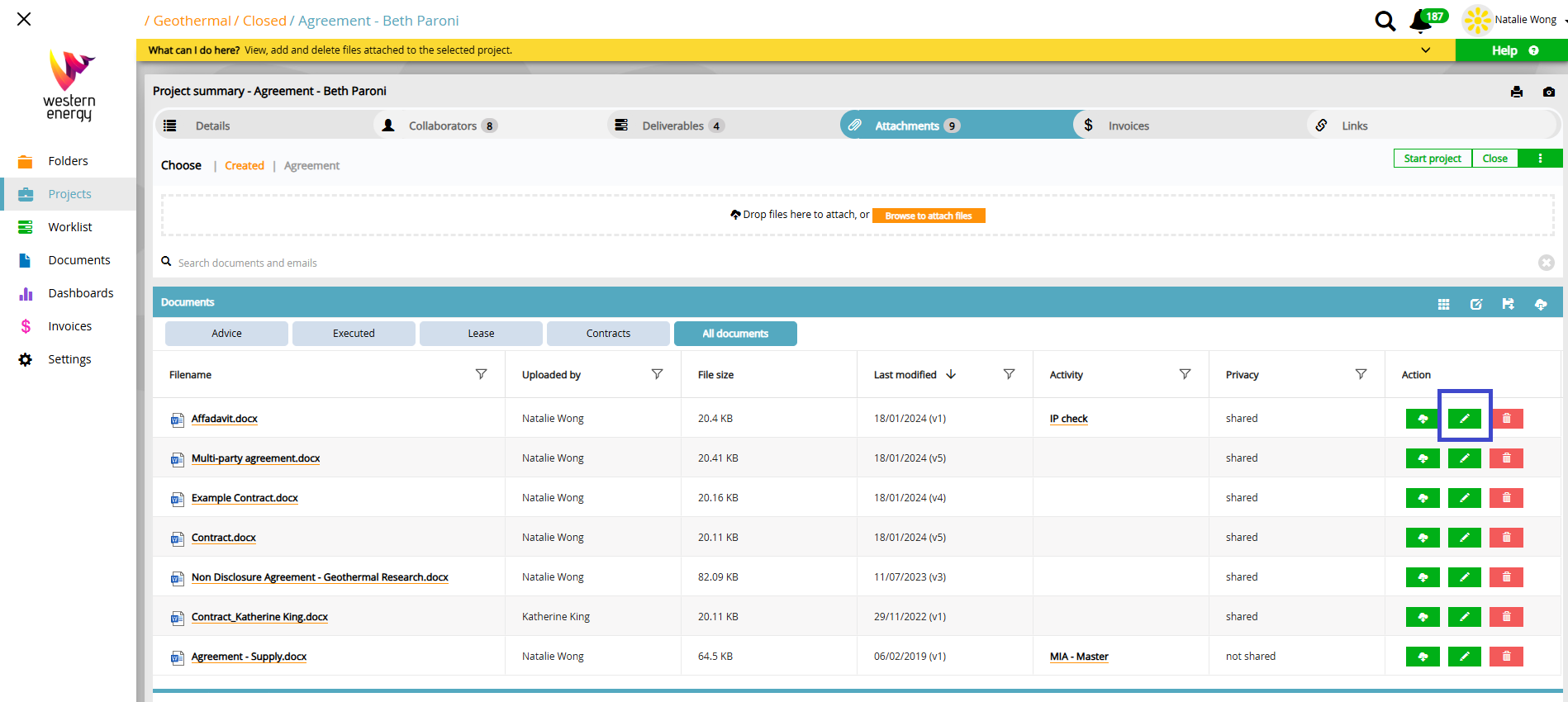Open the Non Disclosure Agreement document

pyautogui.click(x=320, y=577)
